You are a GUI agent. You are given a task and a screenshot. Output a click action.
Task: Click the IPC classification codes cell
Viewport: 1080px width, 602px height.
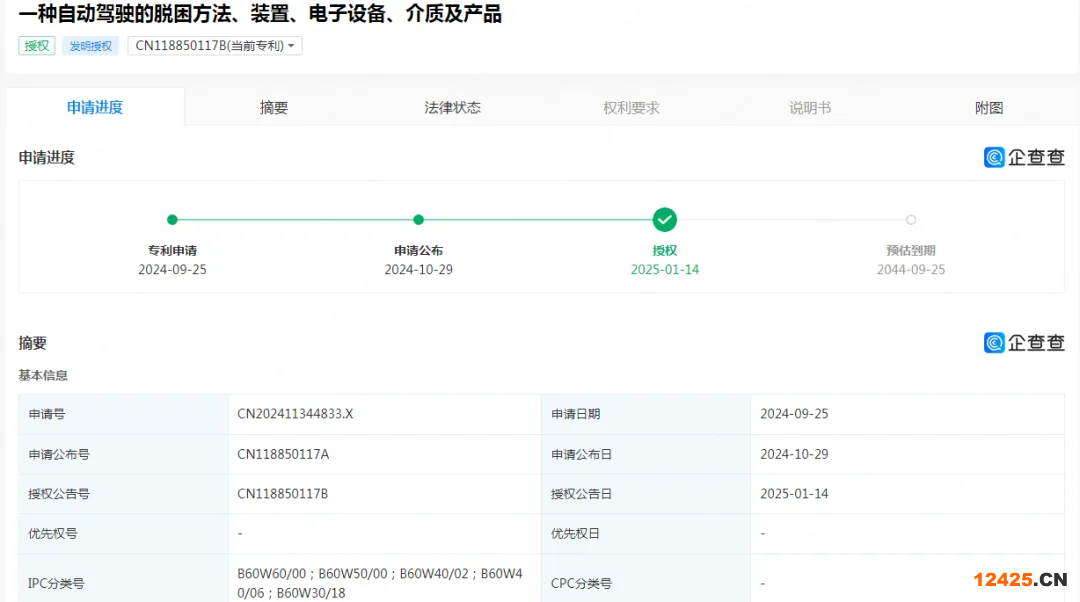coord(380,583)
